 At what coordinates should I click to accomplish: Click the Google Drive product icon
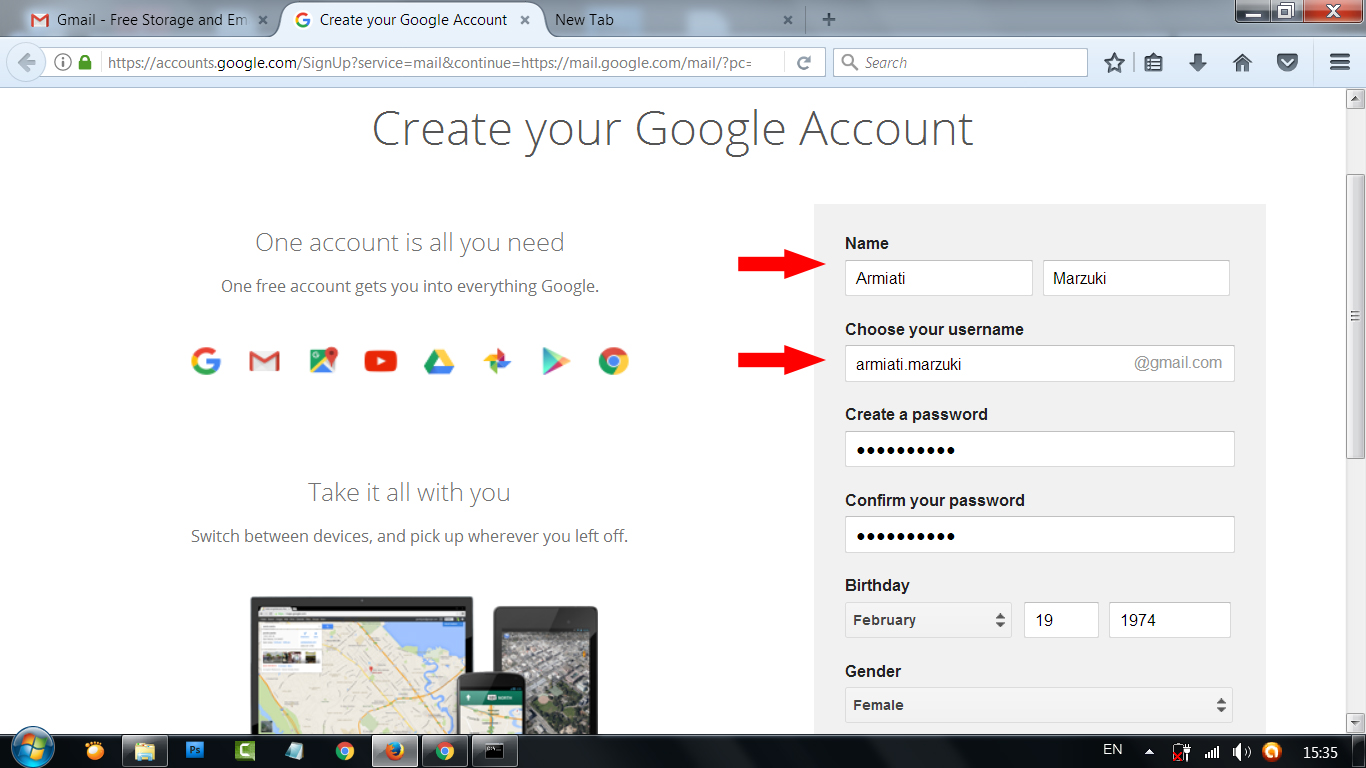[439, 361]
